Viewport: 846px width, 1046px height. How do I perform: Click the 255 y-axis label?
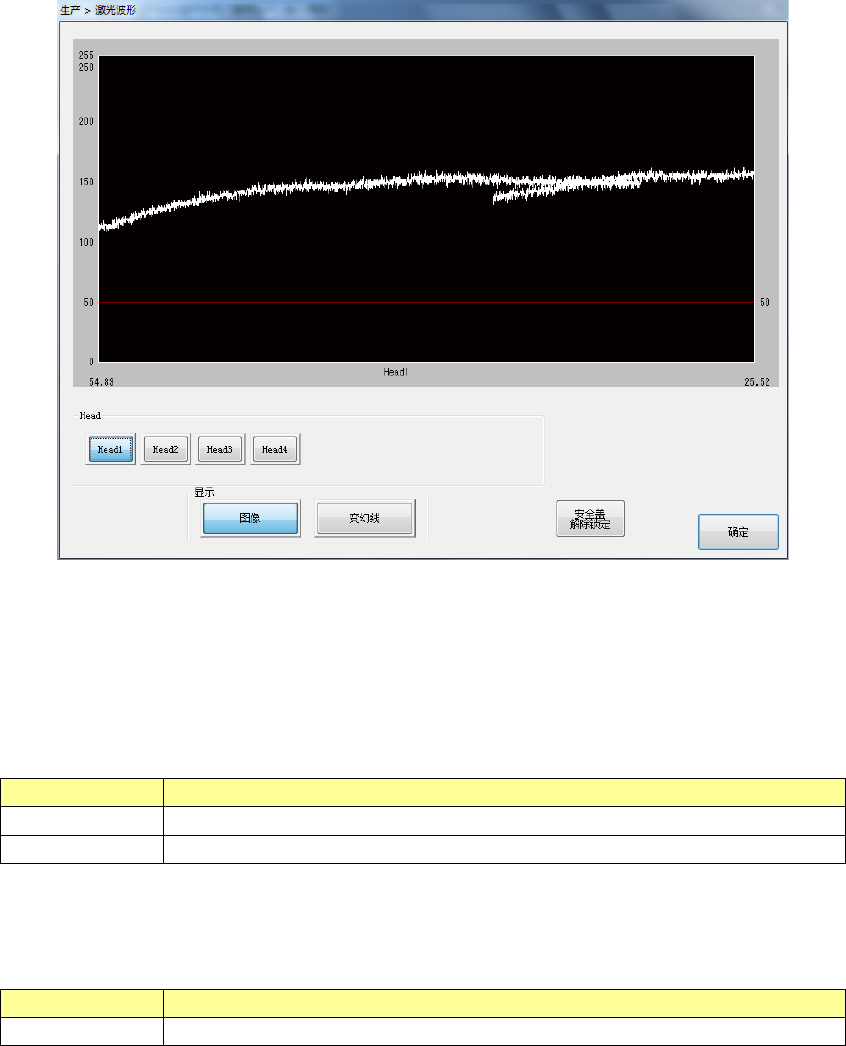click(86, 55)
